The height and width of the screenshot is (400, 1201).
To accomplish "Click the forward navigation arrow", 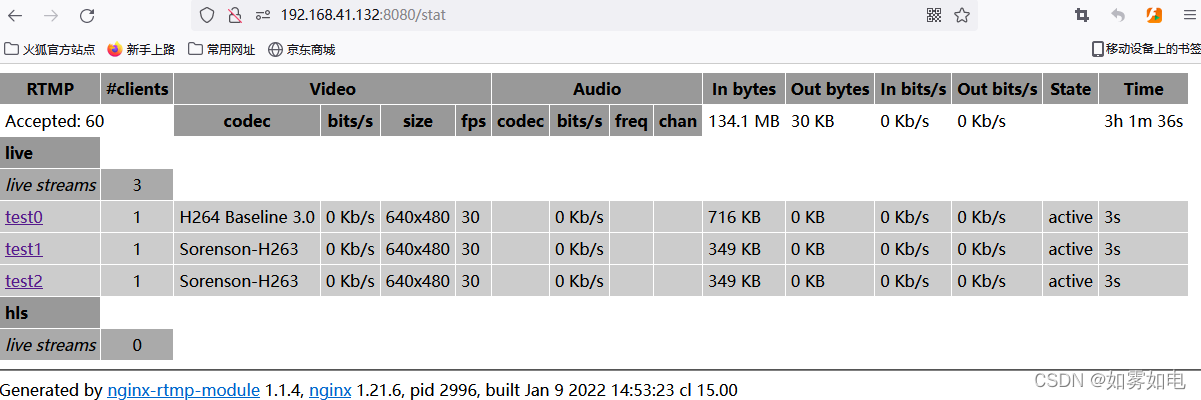I will (51, 15).
